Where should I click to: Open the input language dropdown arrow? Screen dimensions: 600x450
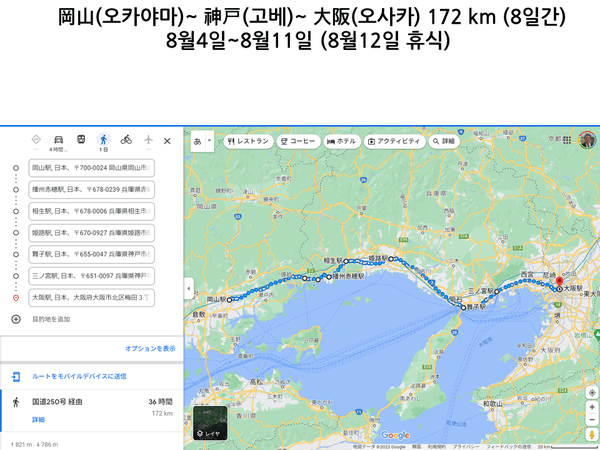[210, 142]
